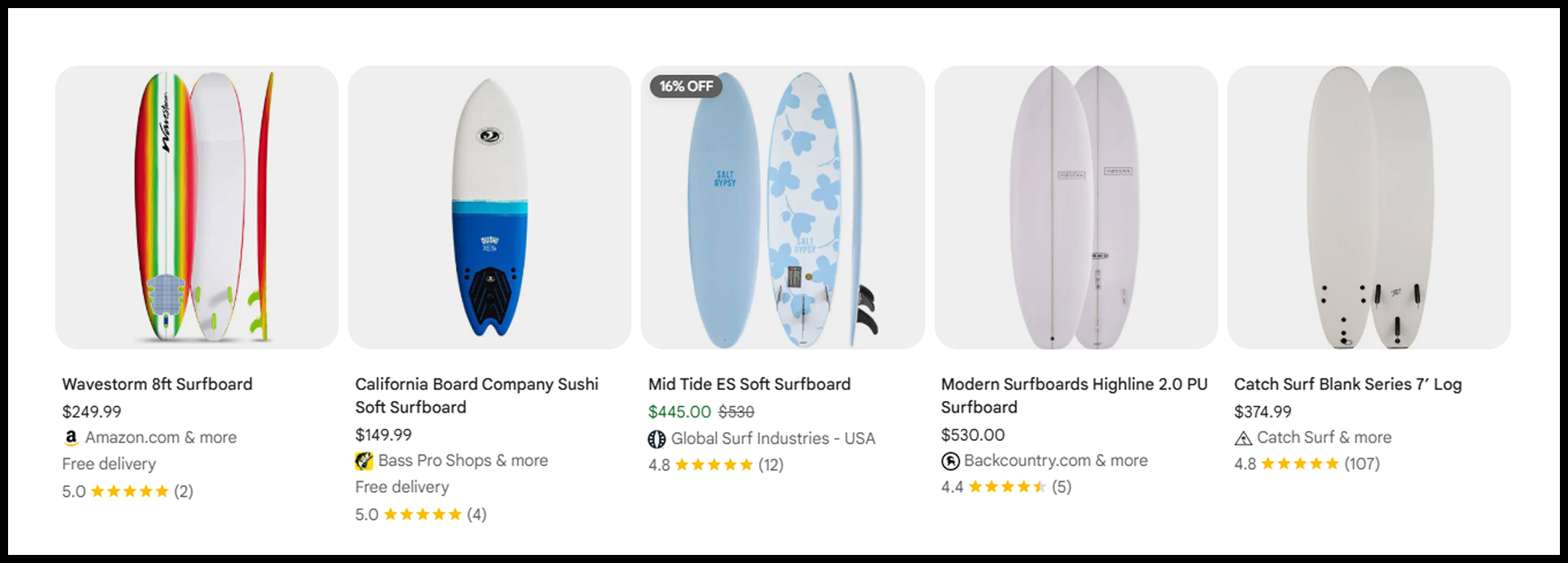View Catch Surf Blank Series Log image

point(1368,207)
